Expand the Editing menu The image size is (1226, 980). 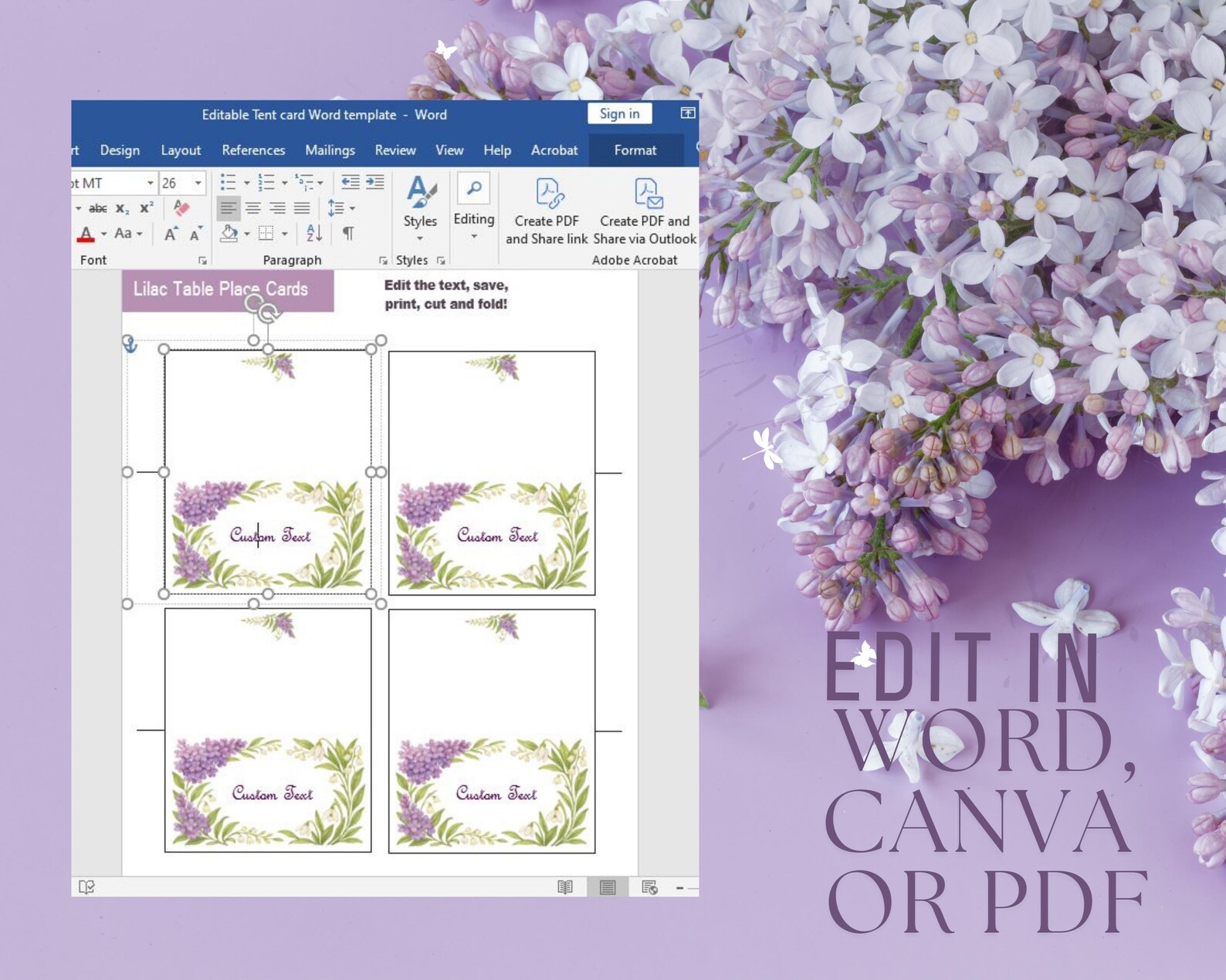click(x=474, y=208)
